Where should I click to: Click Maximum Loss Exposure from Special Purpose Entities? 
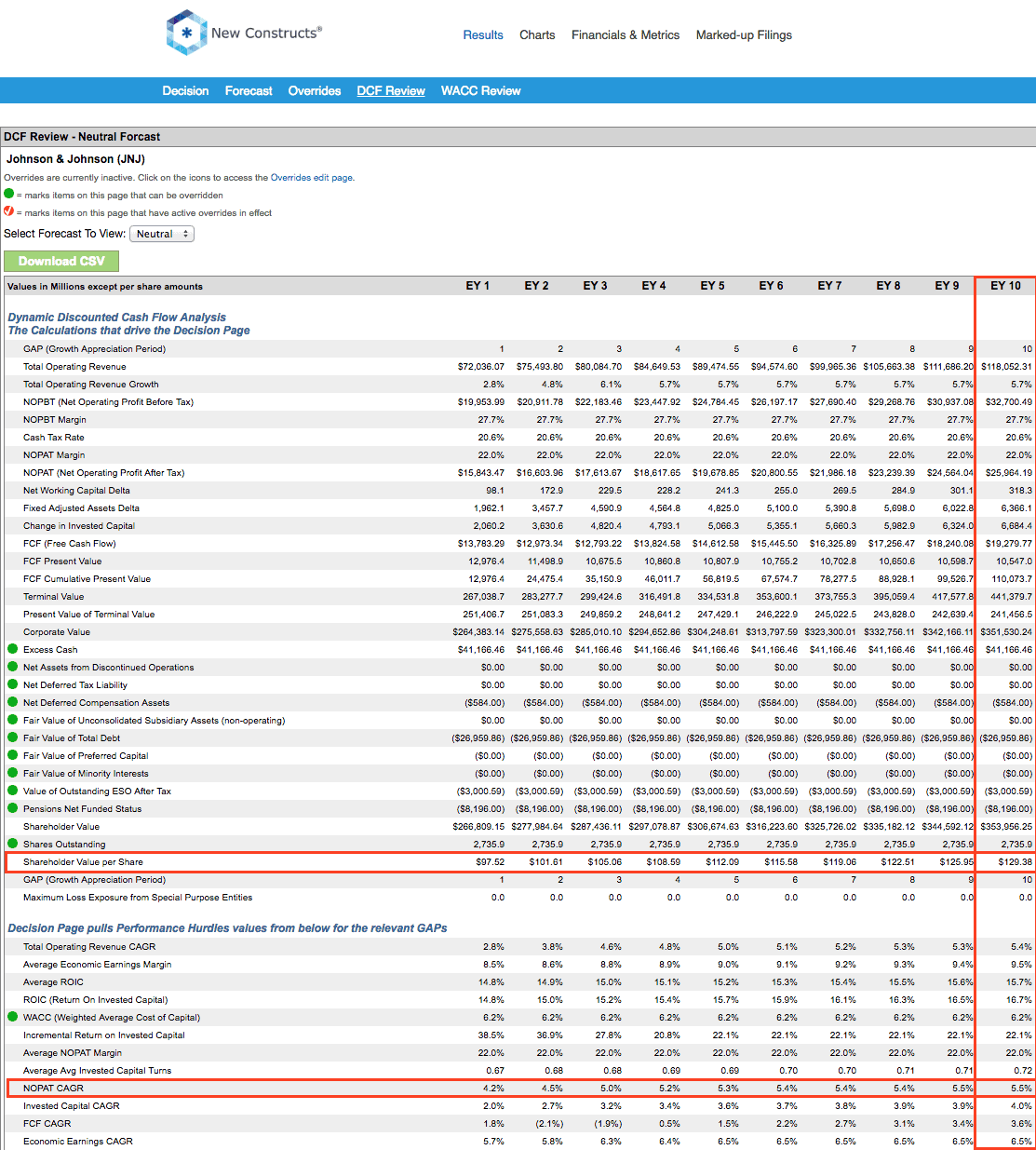click(138, 898)
